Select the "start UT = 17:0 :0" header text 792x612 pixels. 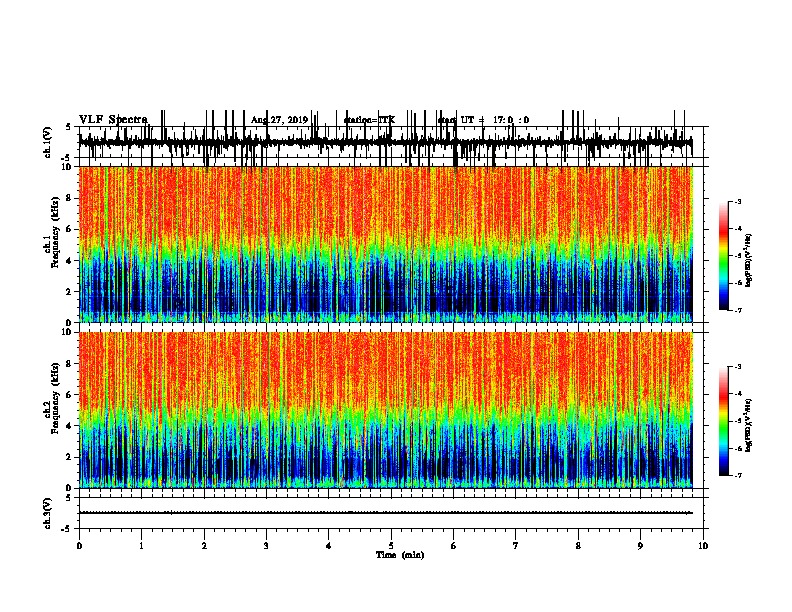(x=483, y=120)
